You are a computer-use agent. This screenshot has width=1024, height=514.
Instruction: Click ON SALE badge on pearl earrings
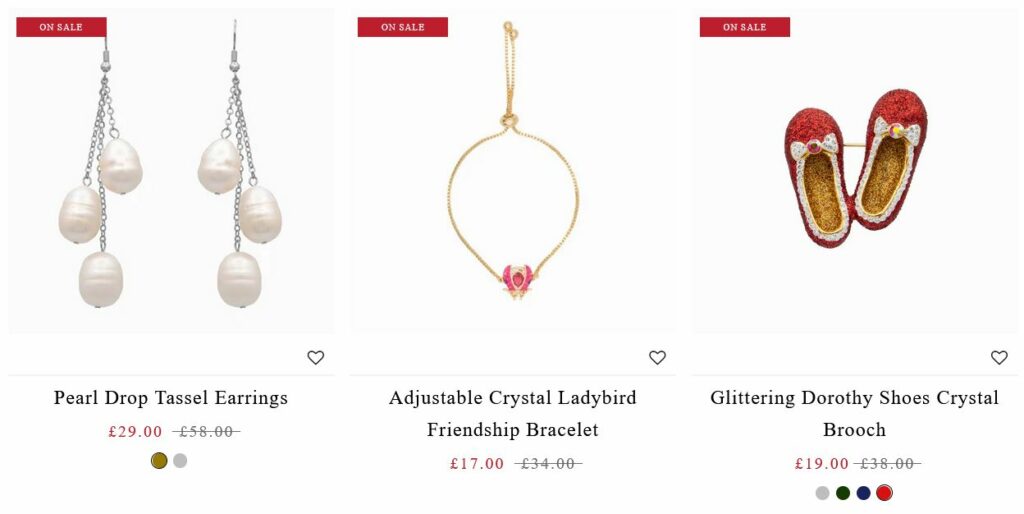click(x=61, y=27)
